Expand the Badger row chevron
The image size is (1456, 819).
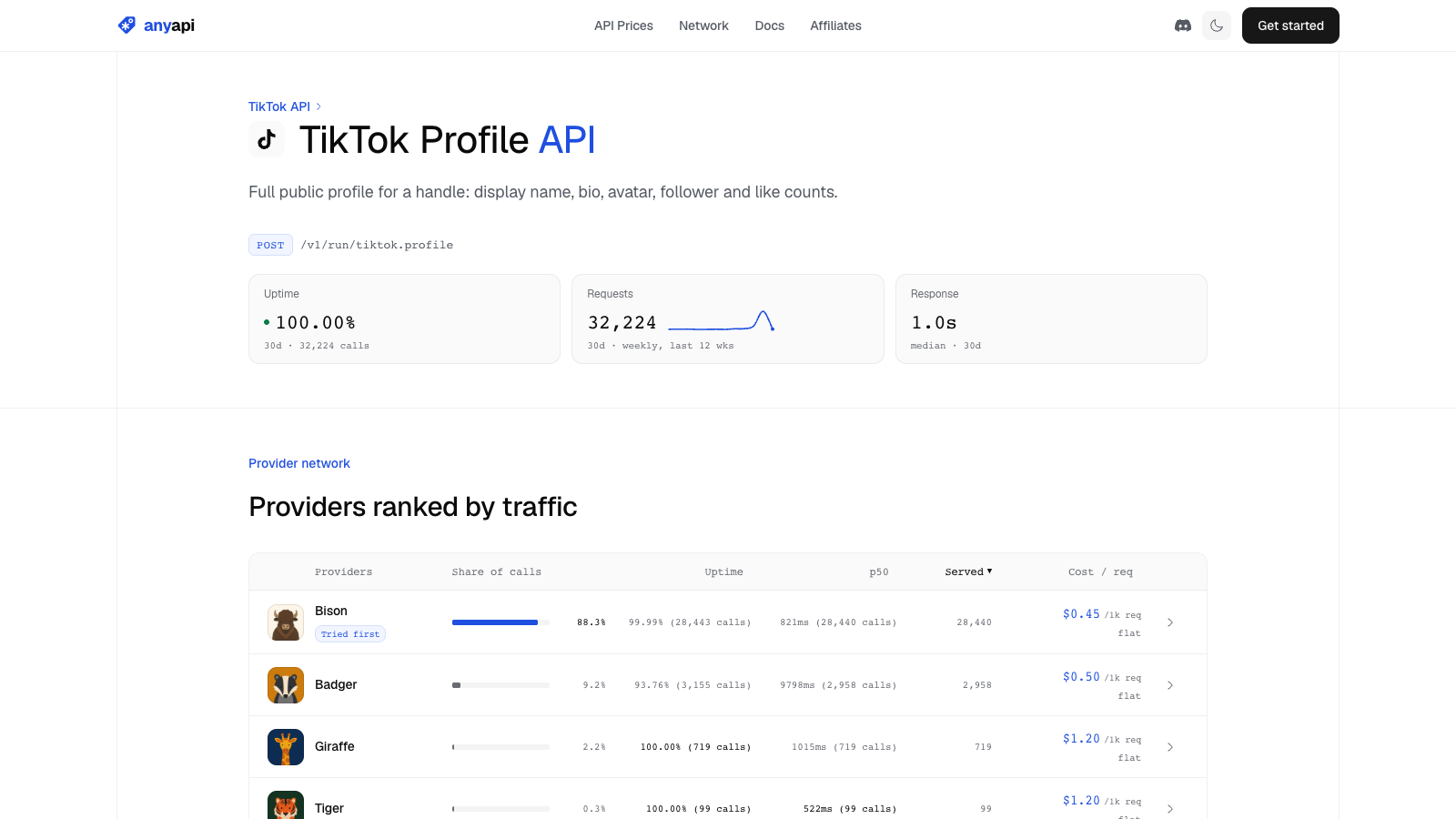1170,685
